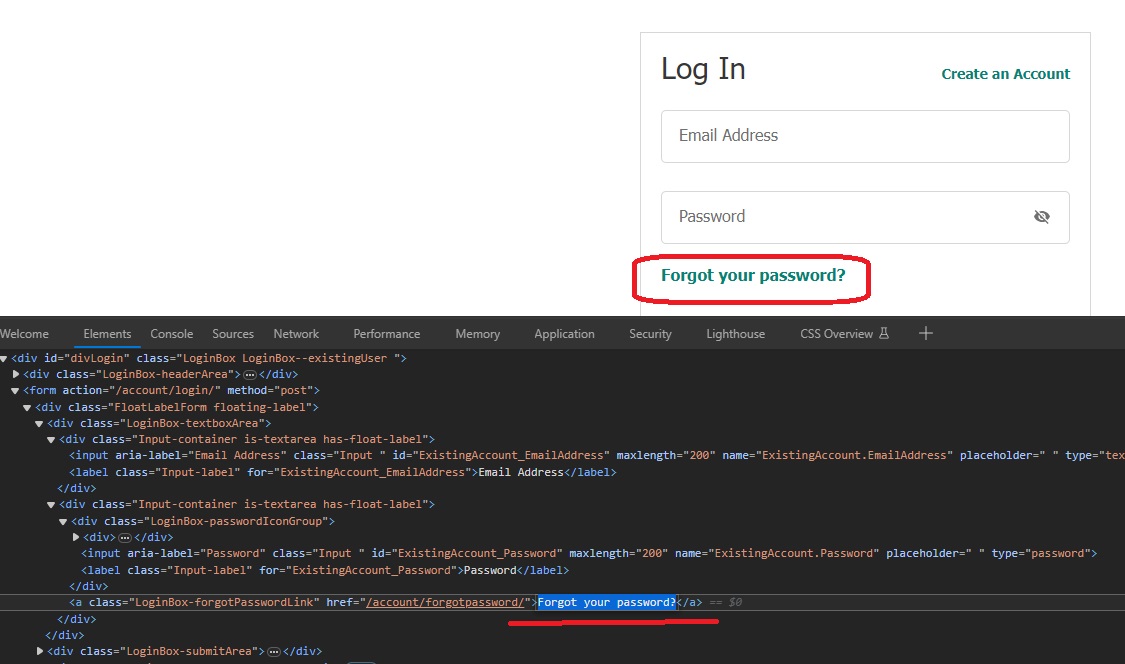Click the ellipsis beside LoginBox-submitArea div

click(x=273, y=650)
